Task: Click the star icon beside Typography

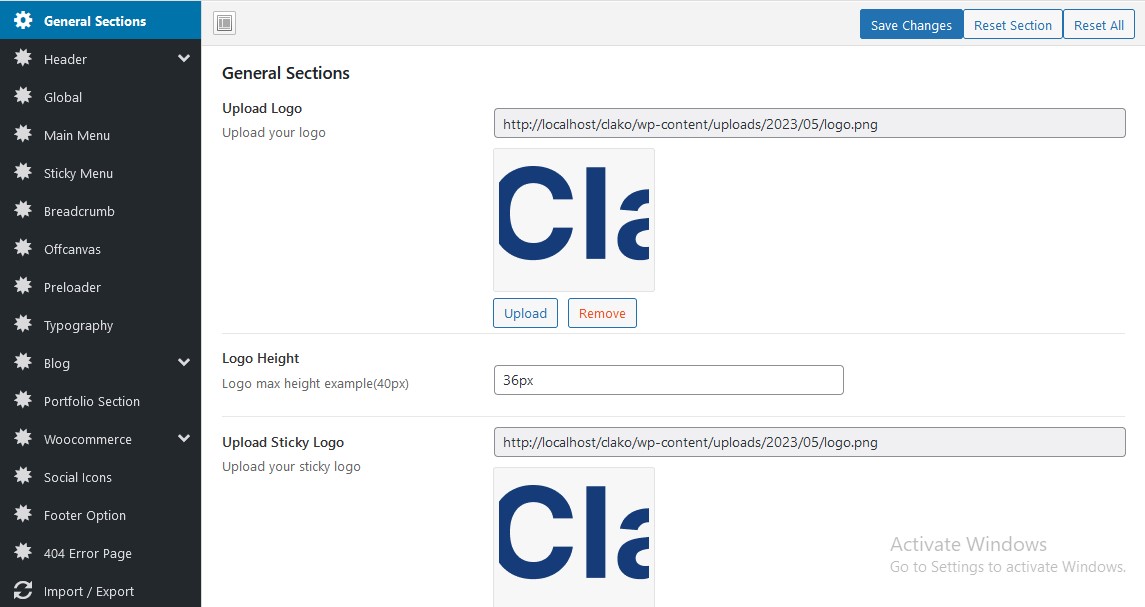Action: pyautogui.click(x=23, y=325)
